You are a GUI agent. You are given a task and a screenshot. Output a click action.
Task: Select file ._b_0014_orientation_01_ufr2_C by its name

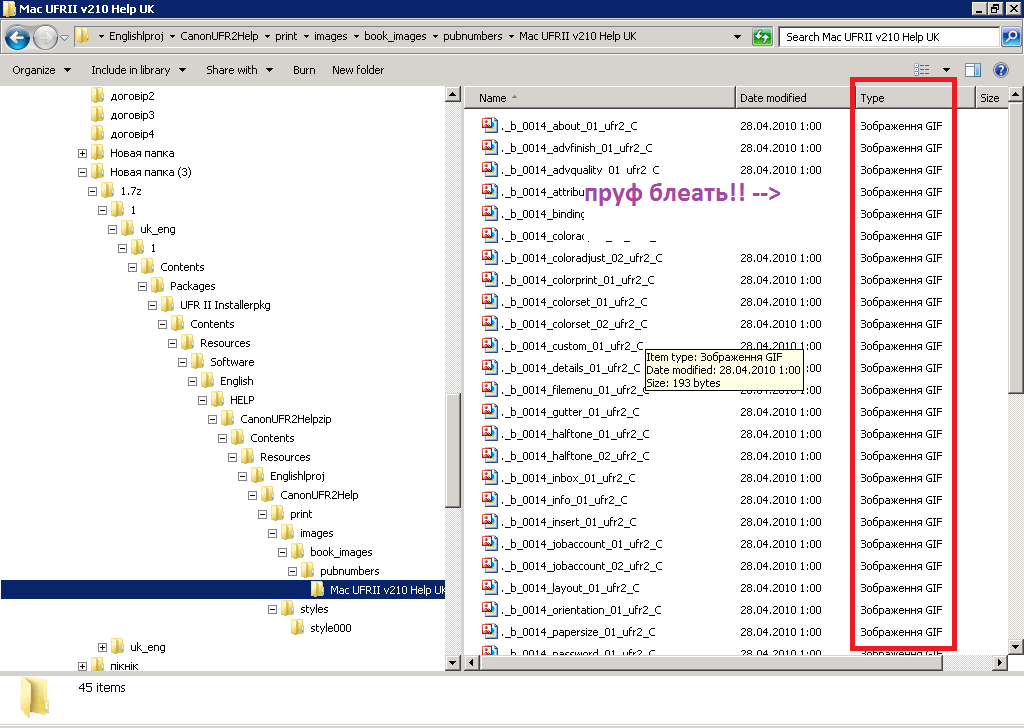click(581, 610)
